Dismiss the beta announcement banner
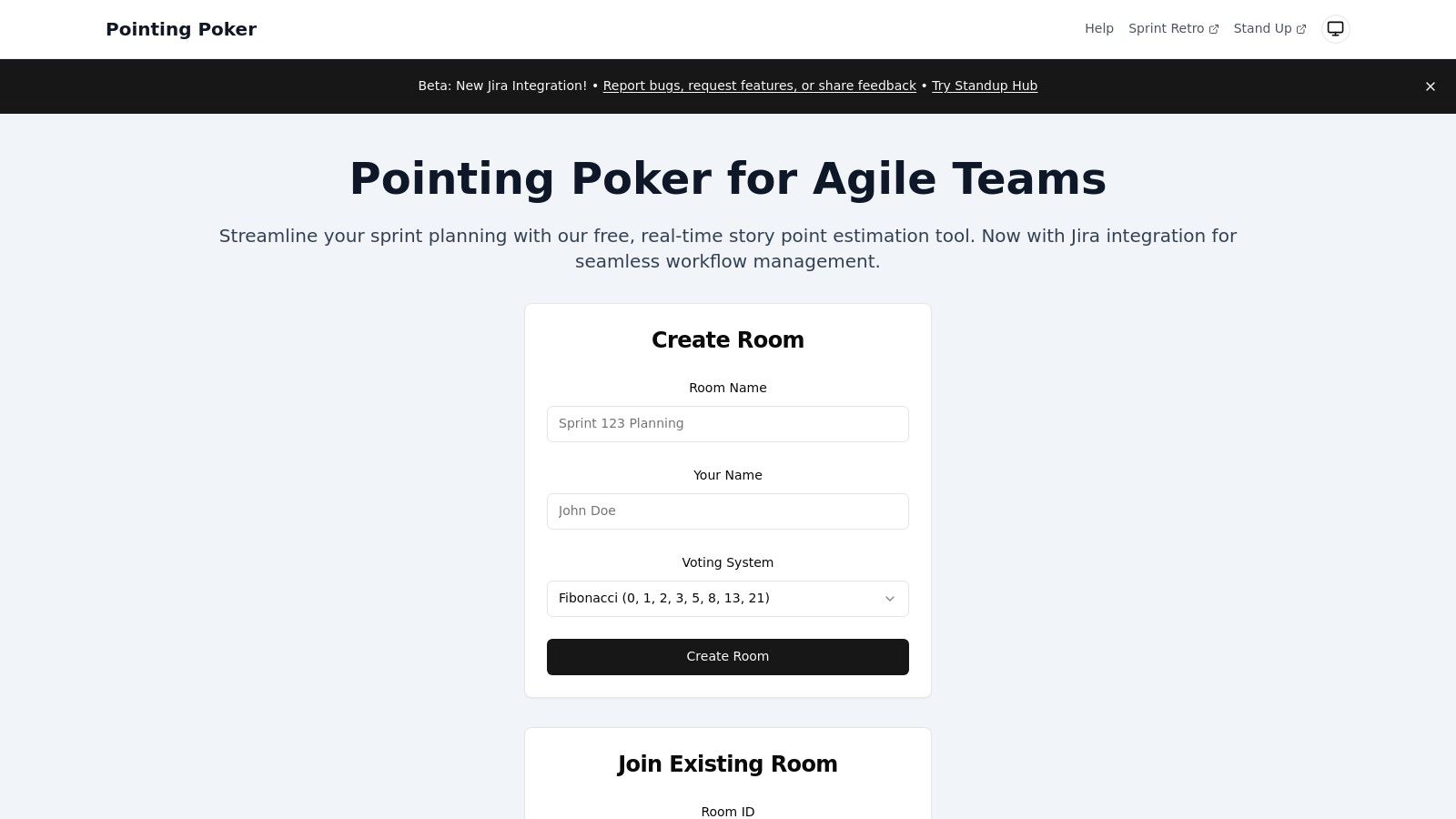The width and height of the screenshot is (1456, 819). [1430, 86]
